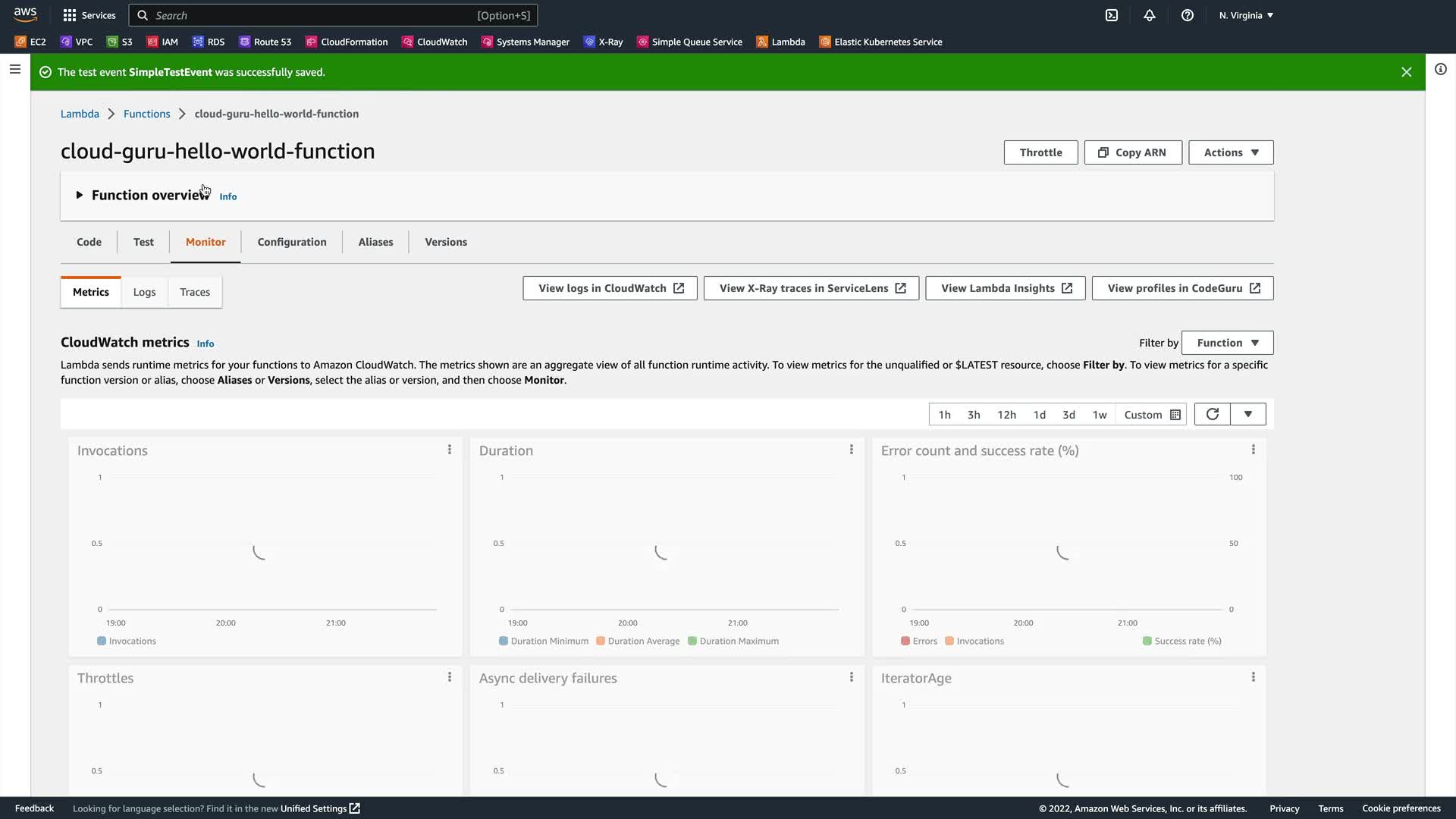The width and height of the screenshot is (1456, 819).
Task: Open the Actions dropdown
Action: [1230, 152]
